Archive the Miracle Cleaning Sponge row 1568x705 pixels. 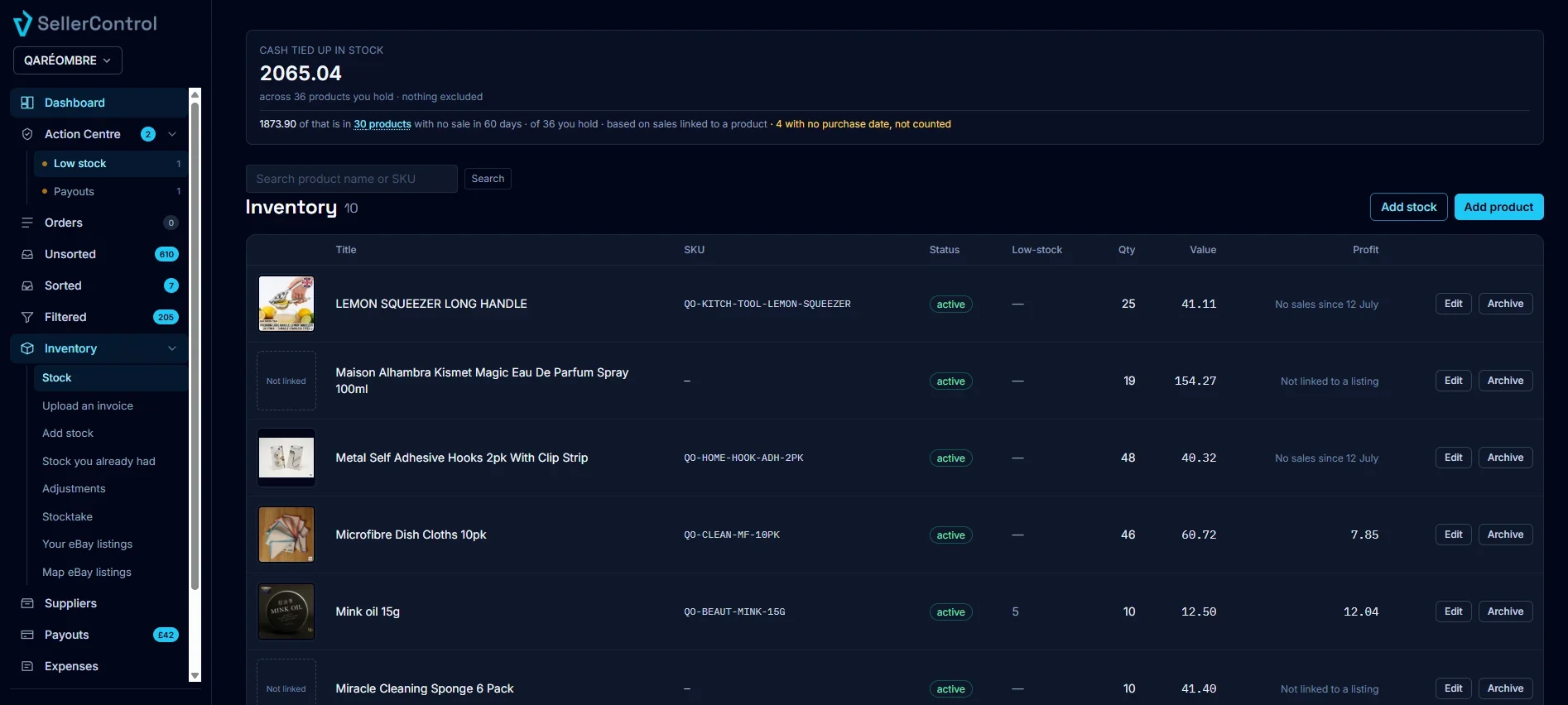(x=1505, y=688)
